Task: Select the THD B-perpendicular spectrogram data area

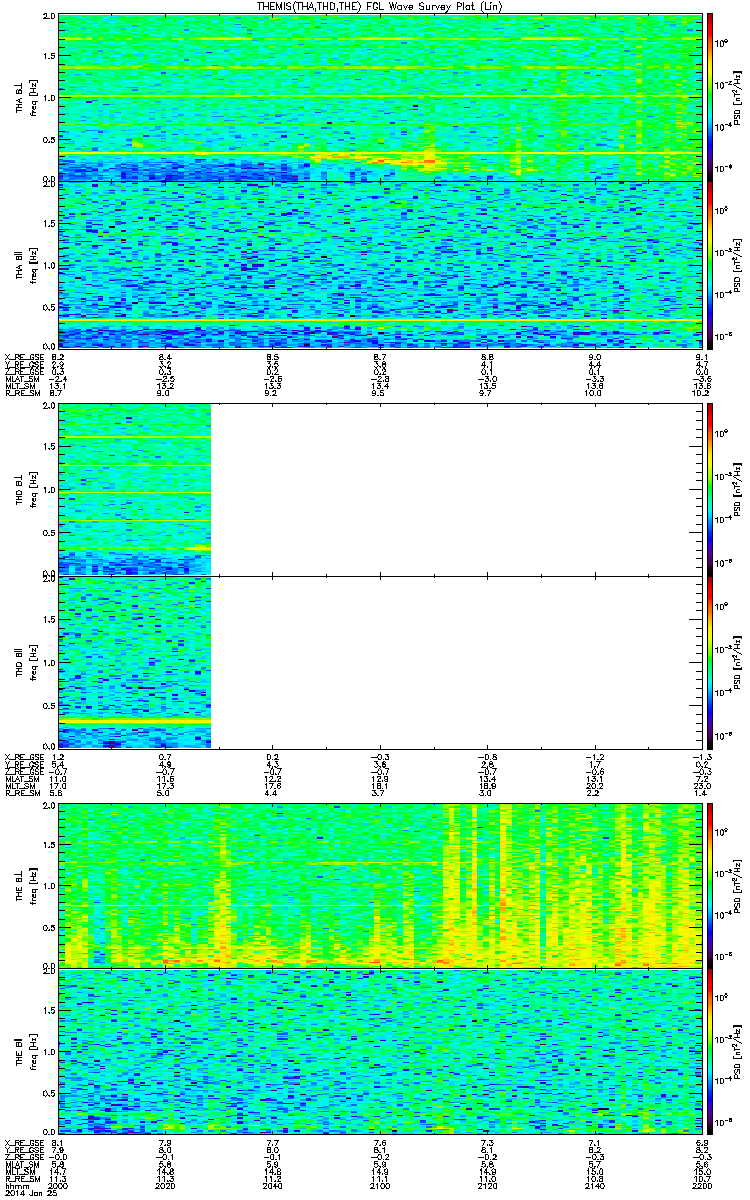Action: (x=135, y=488)
